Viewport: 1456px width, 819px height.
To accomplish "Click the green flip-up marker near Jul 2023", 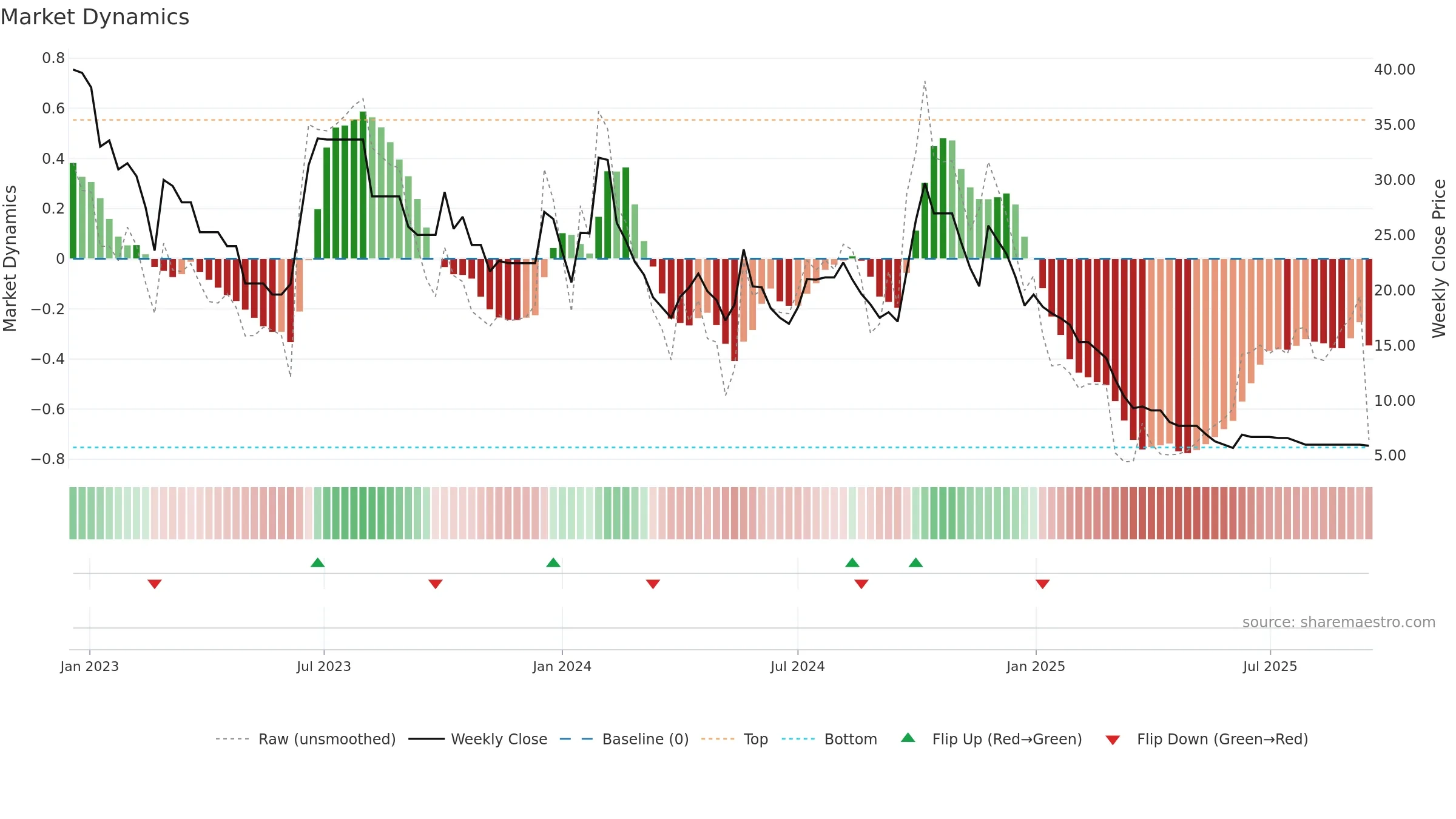I will pyautogui.click(x=317, y=562).
